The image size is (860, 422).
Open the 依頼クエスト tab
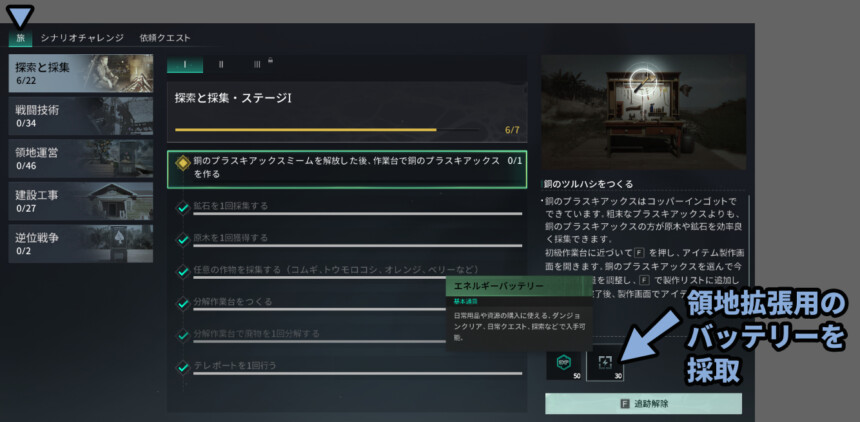tap(165, 38)
